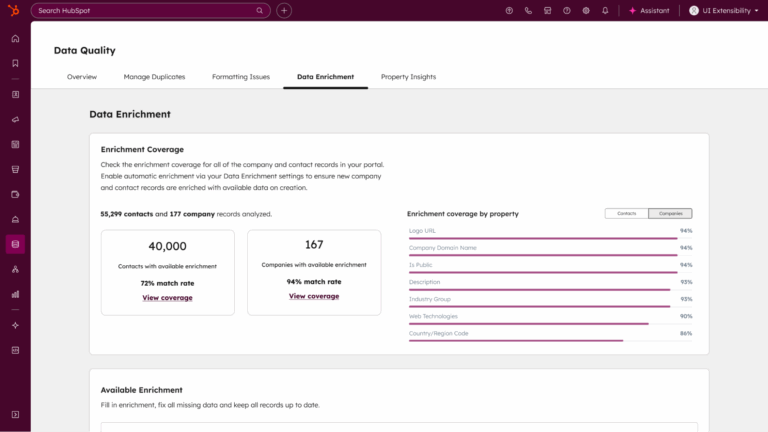Open settings gear in top bar
Screen dimensions: 768x432
[x=586, y=10]
